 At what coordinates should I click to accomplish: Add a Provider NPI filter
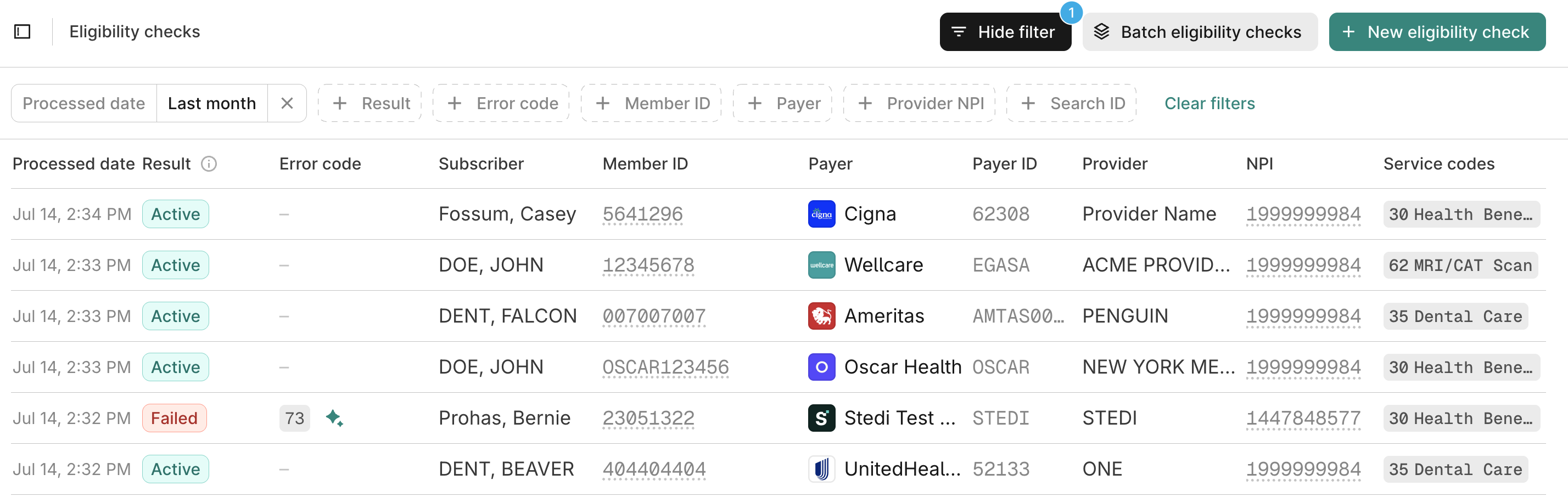[x=919, y=104]
